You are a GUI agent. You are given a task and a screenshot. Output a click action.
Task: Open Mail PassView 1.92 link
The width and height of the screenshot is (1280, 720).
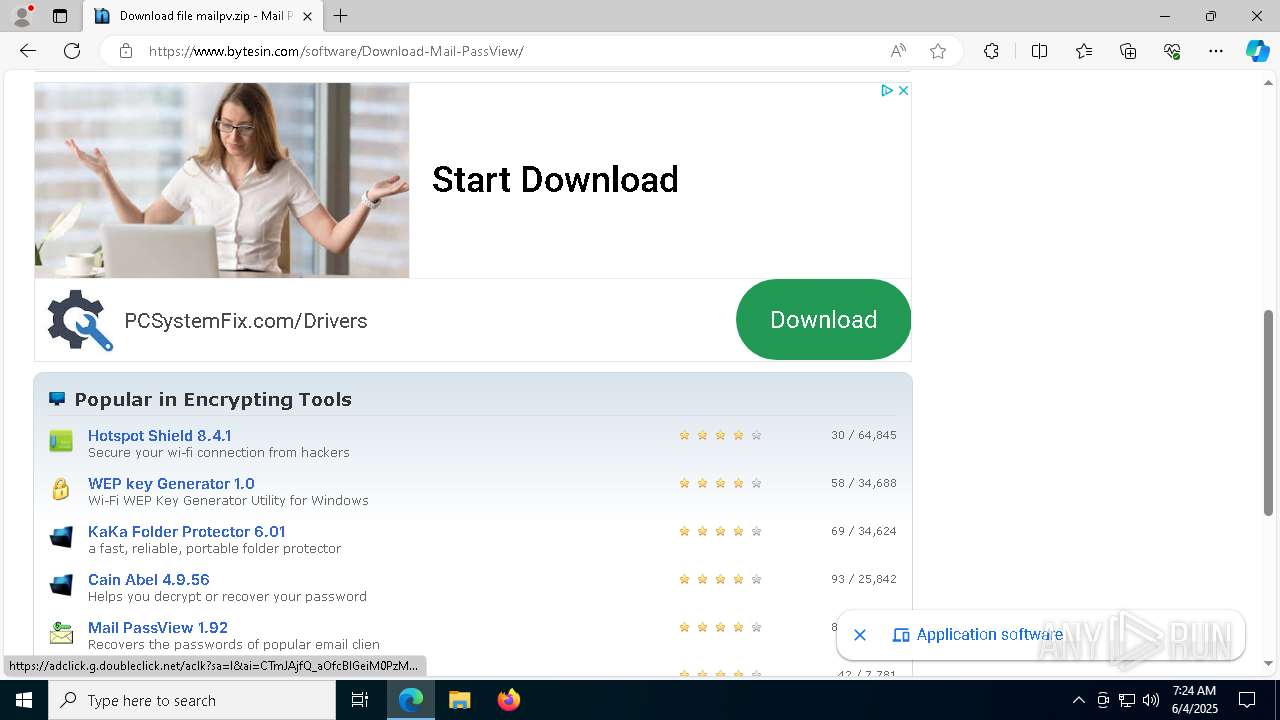[x=158, y=627]
